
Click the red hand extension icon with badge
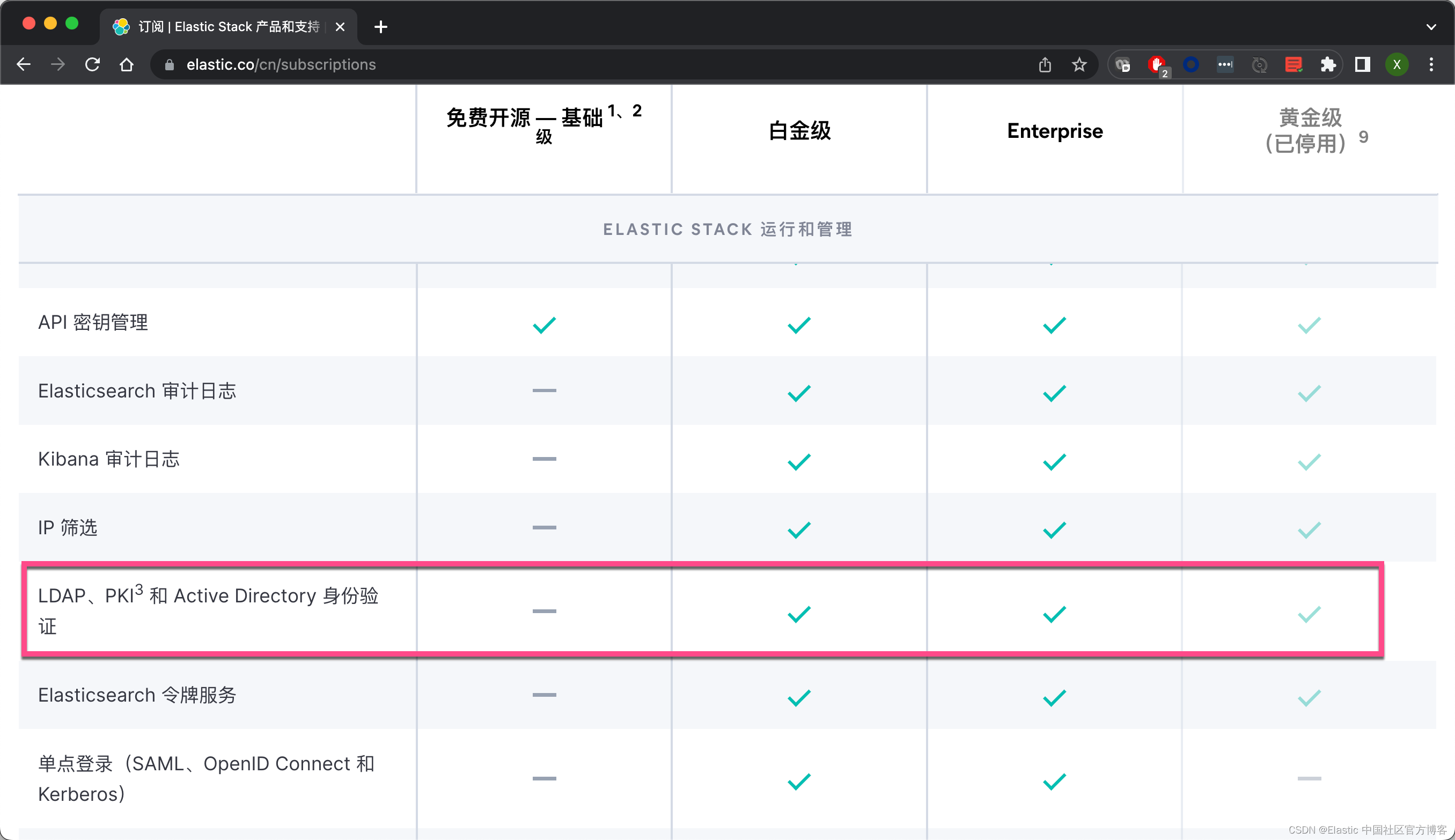pyautogui.click(x=1157, y=64)
